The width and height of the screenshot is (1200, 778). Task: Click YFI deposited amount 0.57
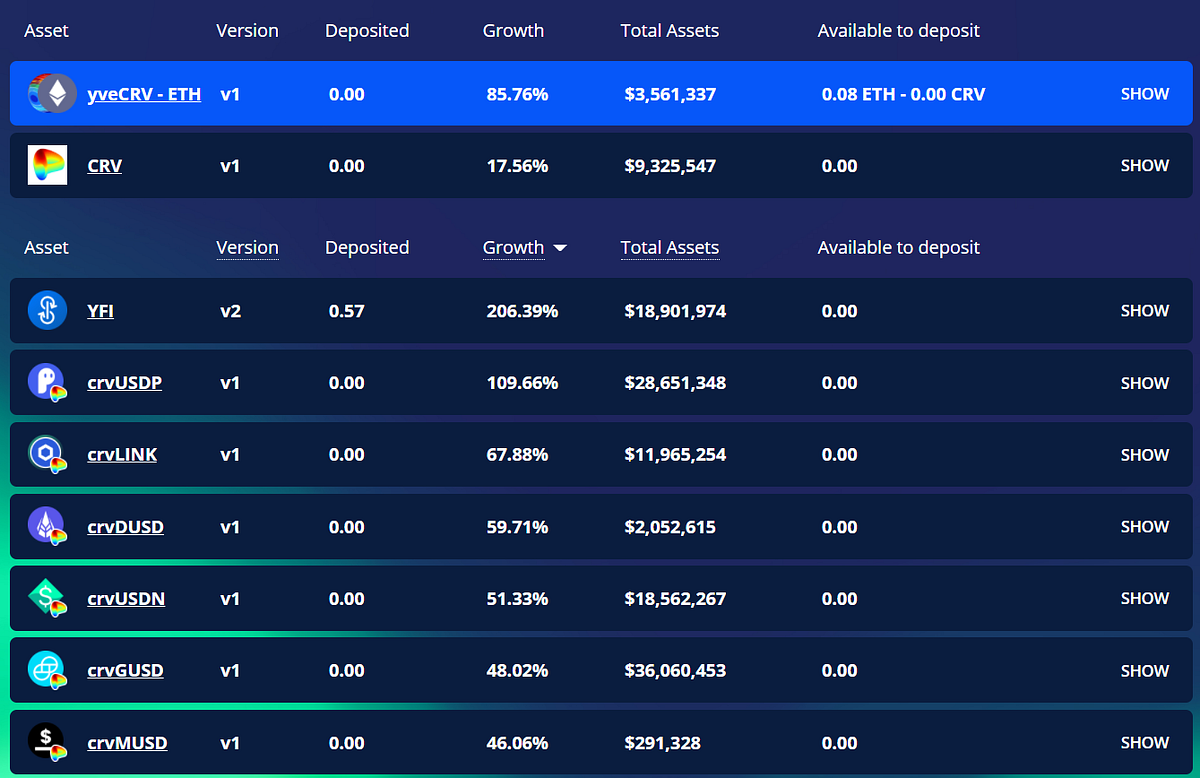point(346,311)
